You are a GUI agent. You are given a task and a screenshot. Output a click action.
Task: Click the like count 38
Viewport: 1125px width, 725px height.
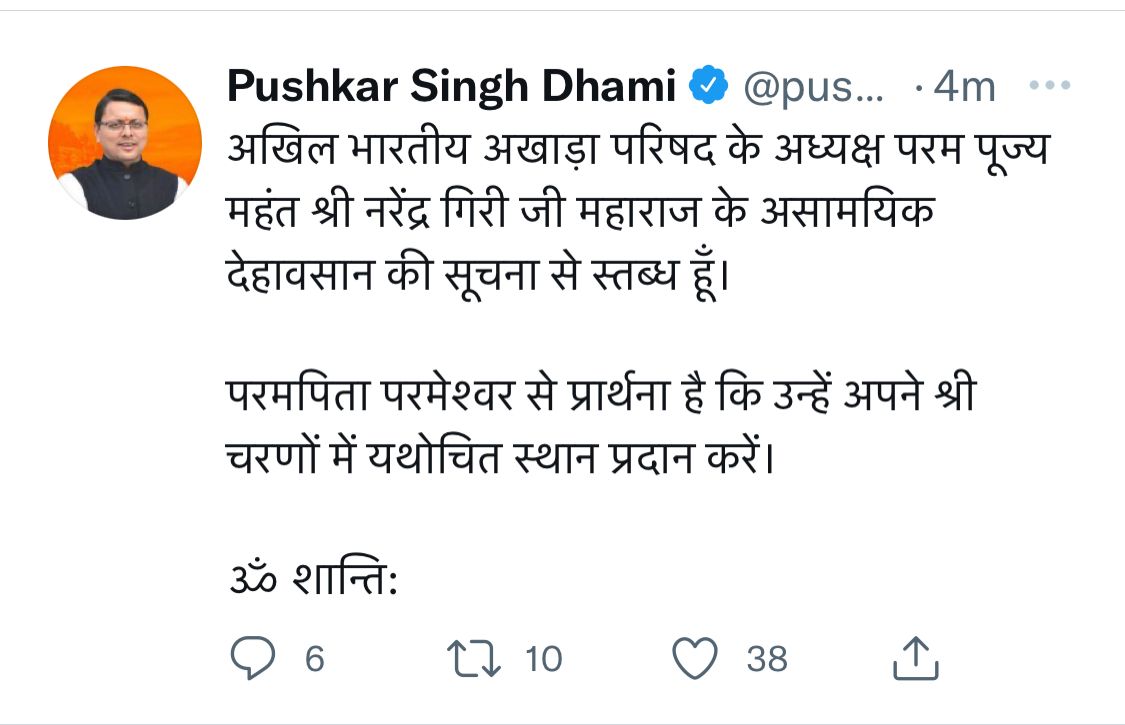tap(767, 659)
